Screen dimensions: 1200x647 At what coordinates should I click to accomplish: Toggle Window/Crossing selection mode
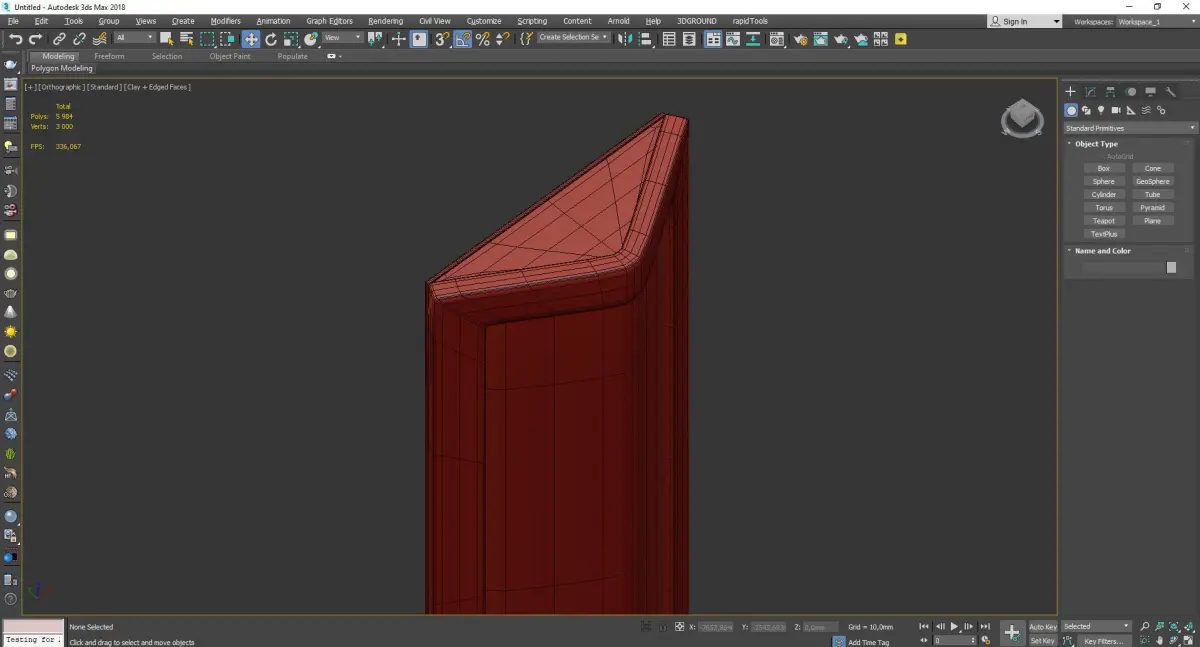tap(227, 39)
